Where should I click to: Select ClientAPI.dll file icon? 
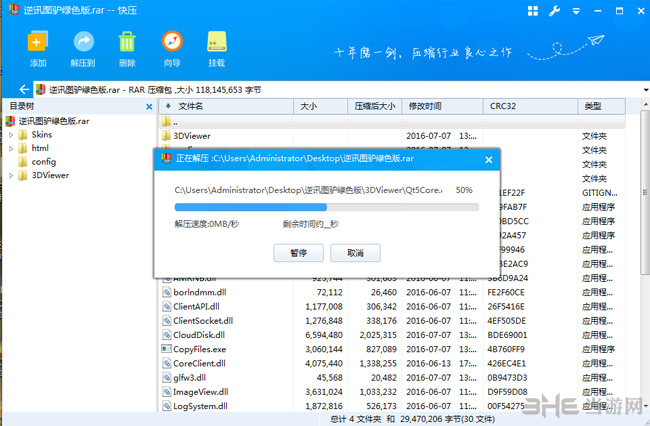(x=166, y=307)
